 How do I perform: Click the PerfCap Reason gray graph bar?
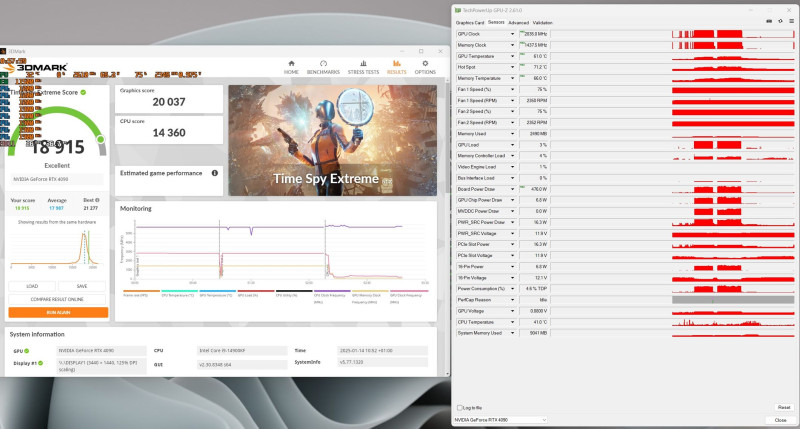(x=733, y=300)
